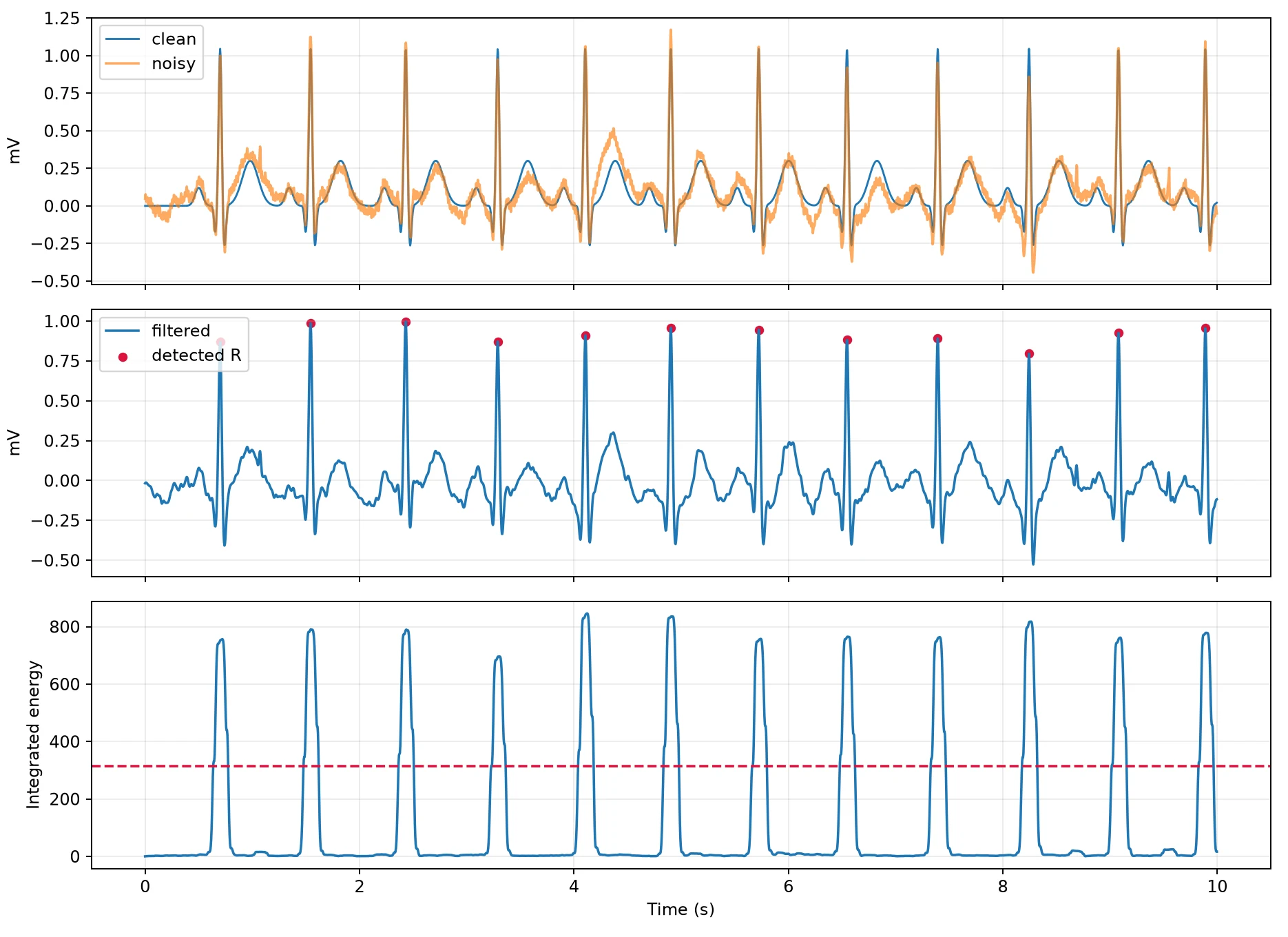Click the 'noisy' legend label in top plot
This screenshot has width=1288, height=937.
tap(174, 63)
